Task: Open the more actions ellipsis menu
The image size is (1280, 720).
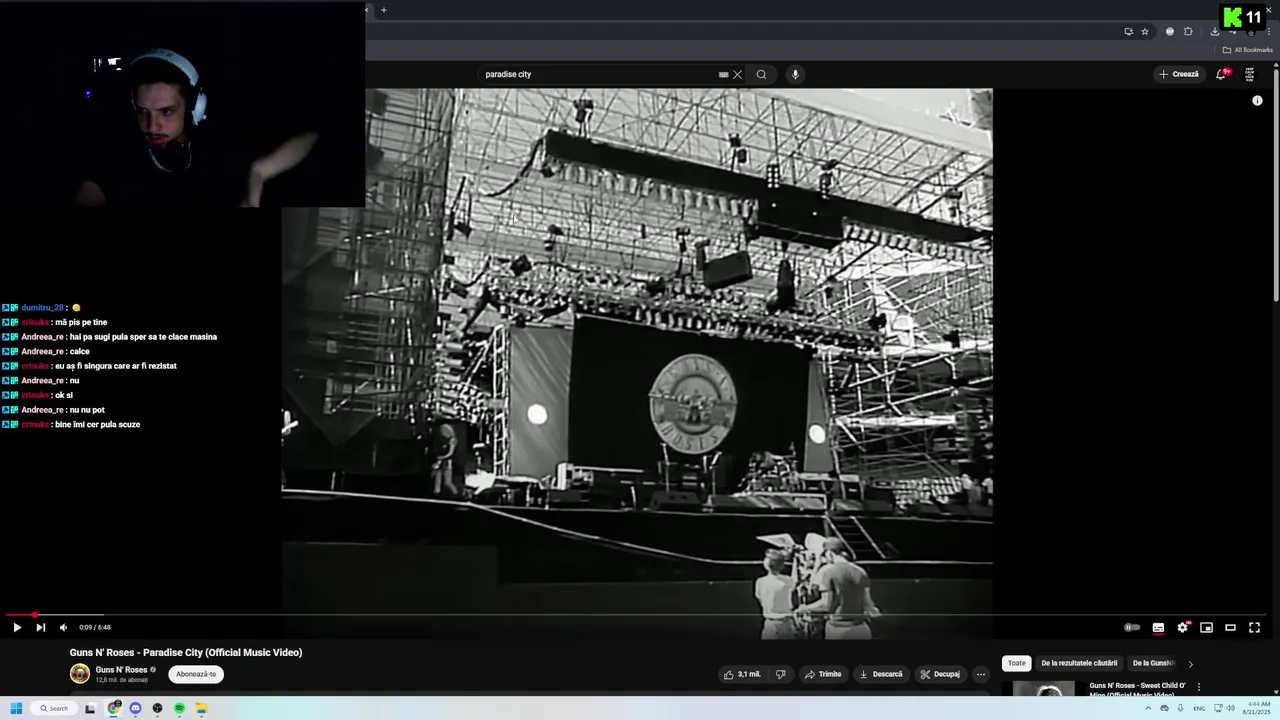Action: [981, 674]
